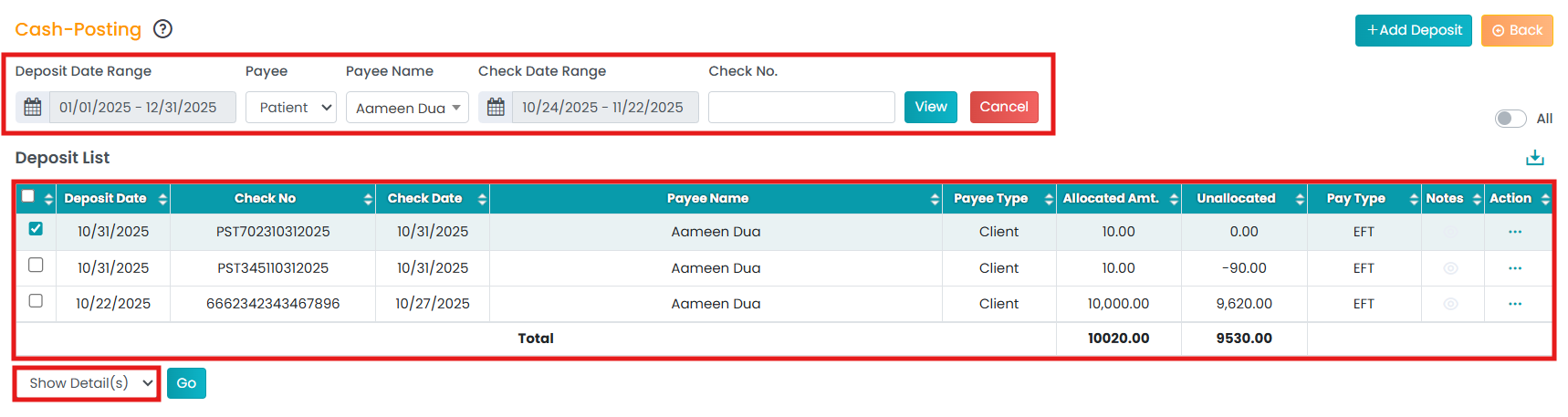
Task: Sort by Deposit Date column header
Action: coord(105,198)
